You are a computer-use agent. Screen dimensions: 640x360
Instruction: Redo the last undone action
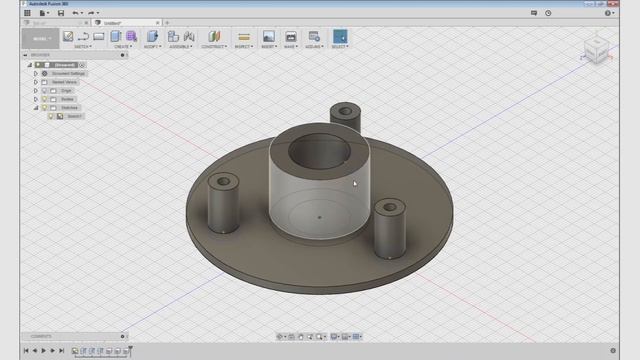pos(92,13)
